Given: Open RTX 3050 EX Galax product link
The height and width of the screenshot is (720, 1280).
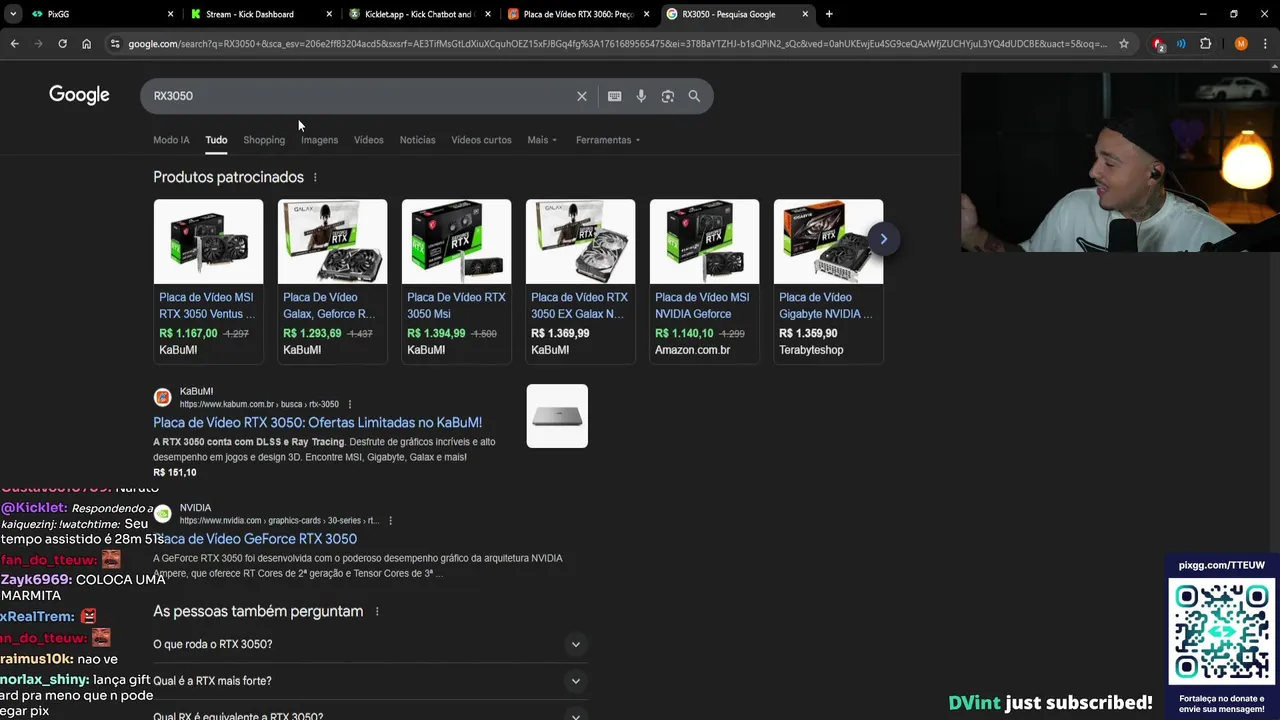Looking at the screenshot, I should (x=580, y=305).
